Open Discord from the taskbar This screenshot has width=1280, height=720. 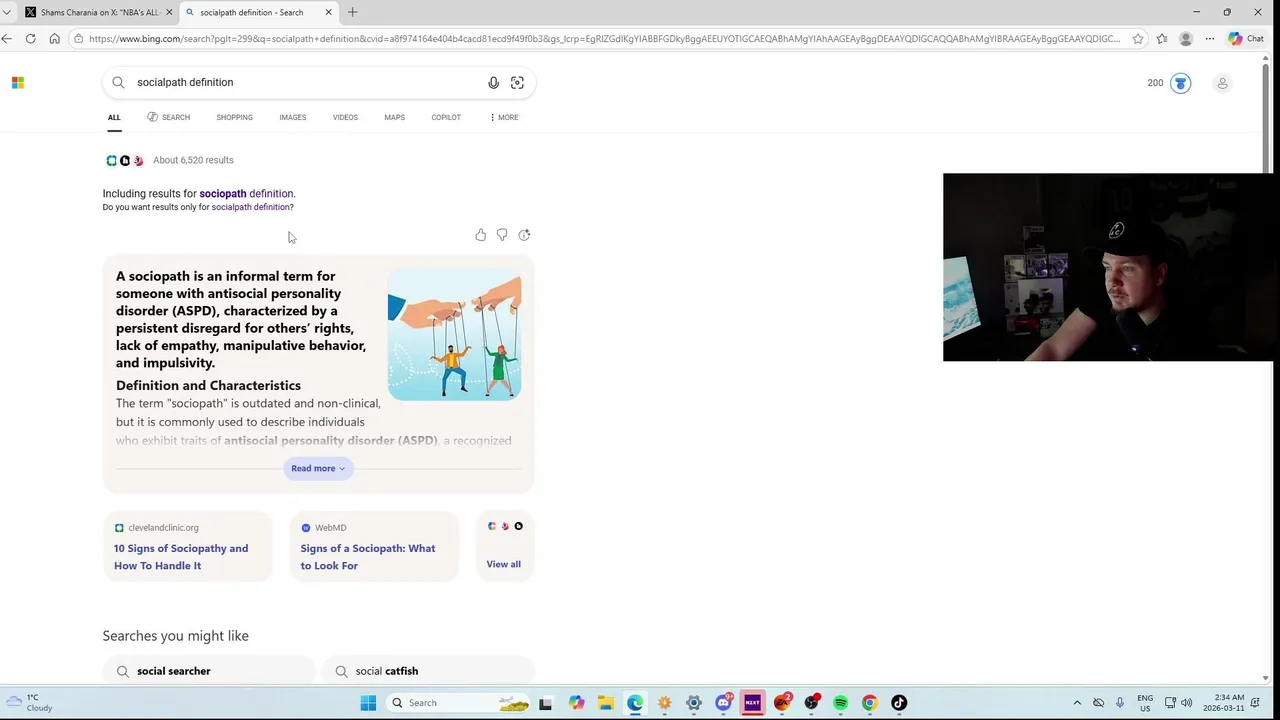(x=723, y=703)
